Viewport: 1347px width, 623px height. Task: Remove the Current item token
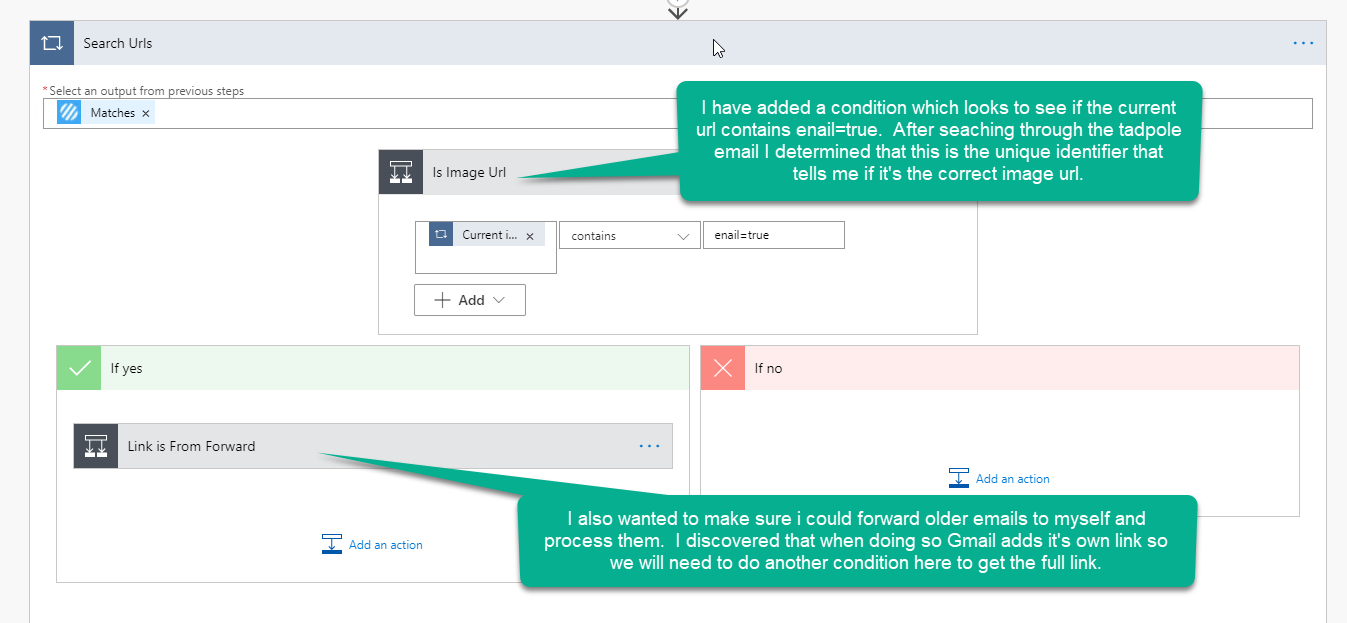(530, 236)
